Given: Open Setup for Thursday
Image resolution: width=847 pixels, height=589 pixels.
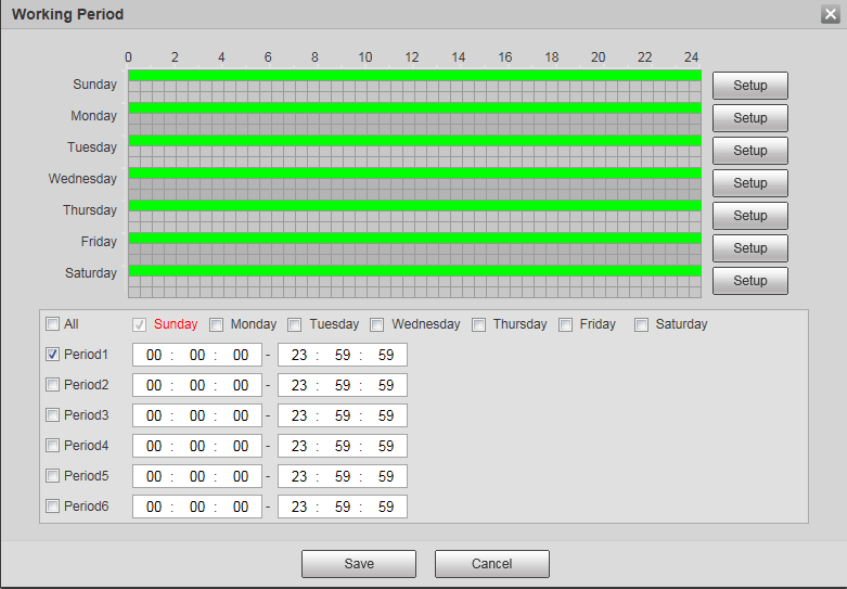Looking at the screenshot, I should tap(750, 215).
